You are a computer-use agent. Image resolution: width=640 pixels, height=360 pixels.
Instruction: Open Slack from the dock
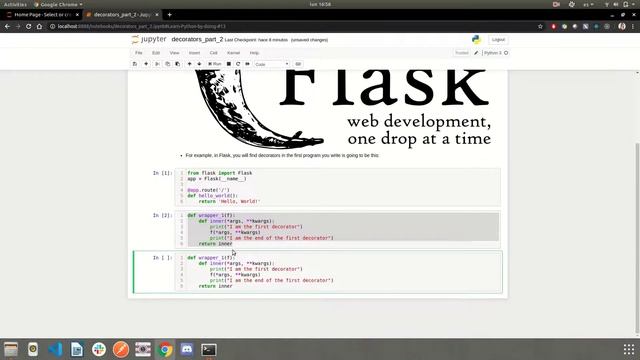[99, 349]
